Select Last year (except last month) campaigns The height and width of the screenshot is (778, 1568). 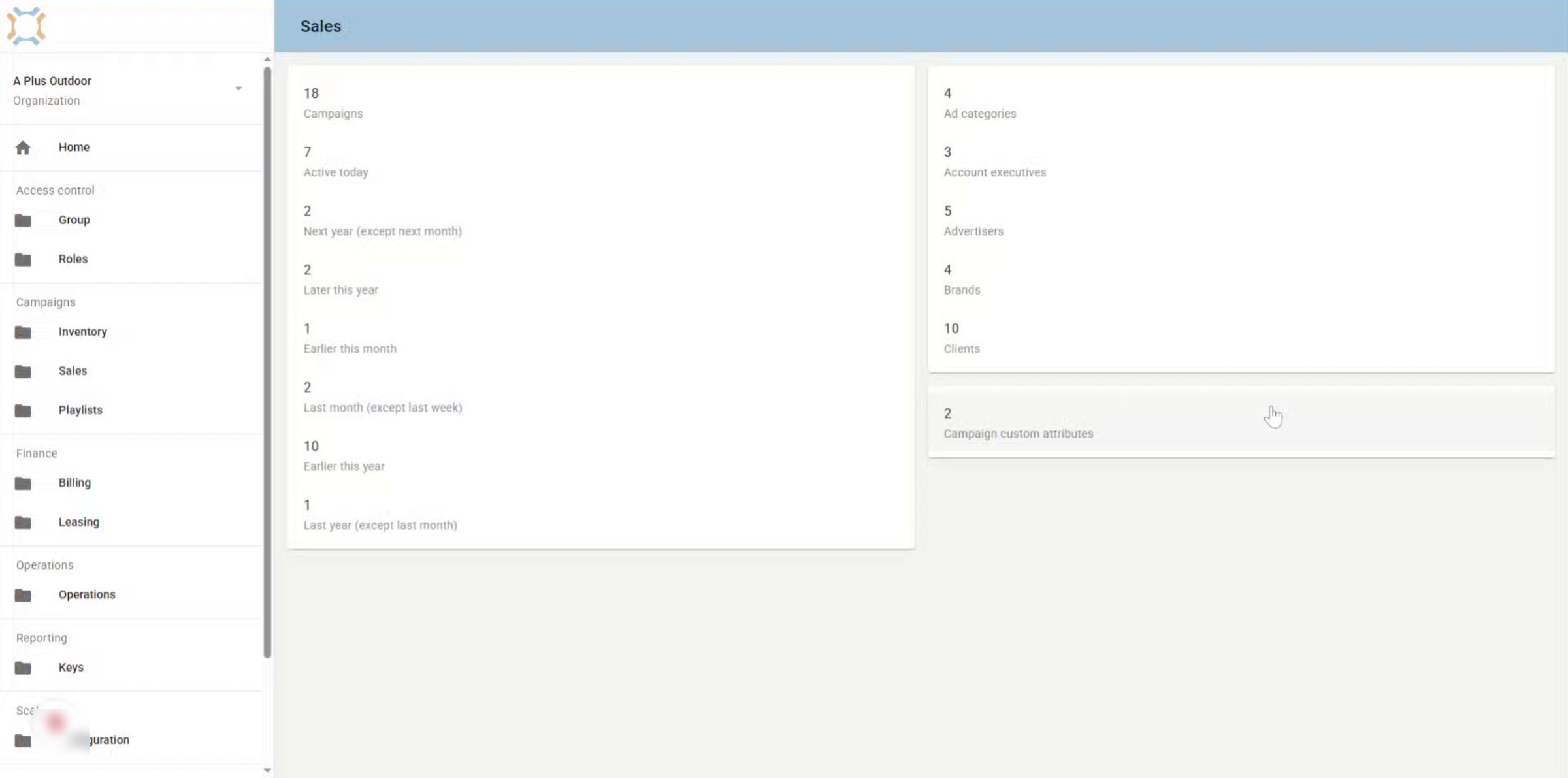coord(600,515)
